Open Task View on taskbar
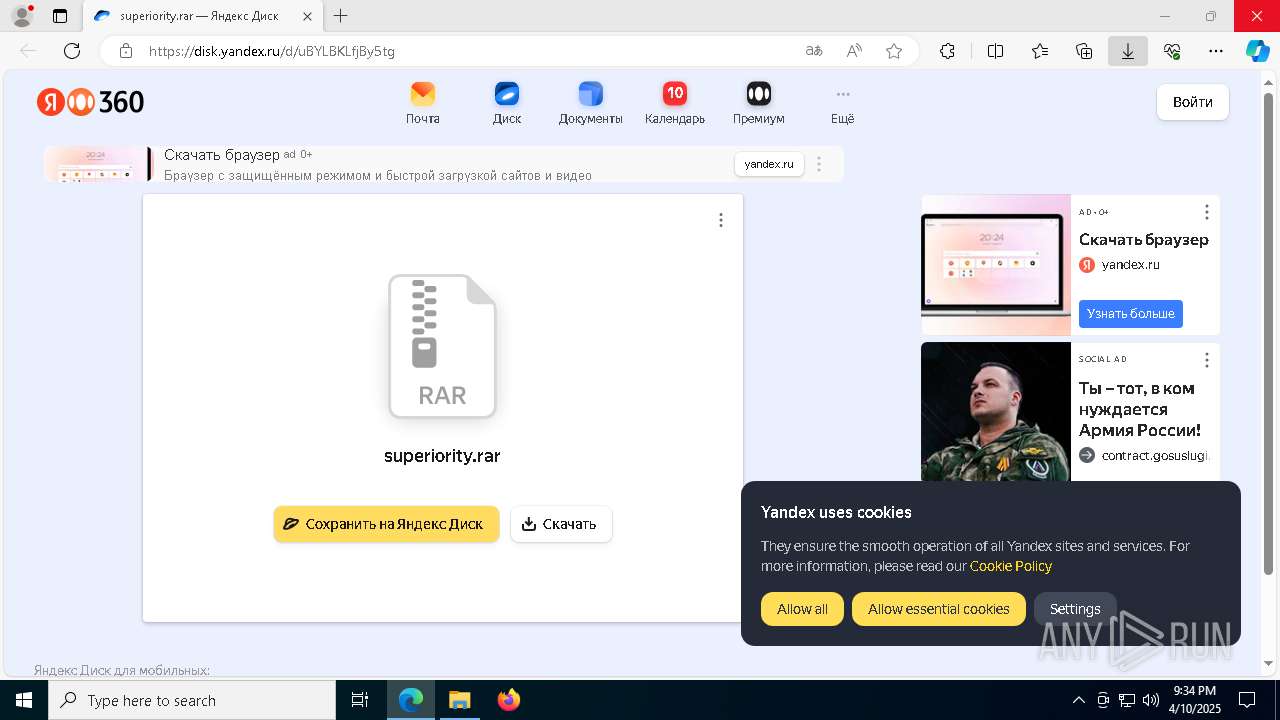This screenshot has height=720, width=1280. tap(360, 700)
